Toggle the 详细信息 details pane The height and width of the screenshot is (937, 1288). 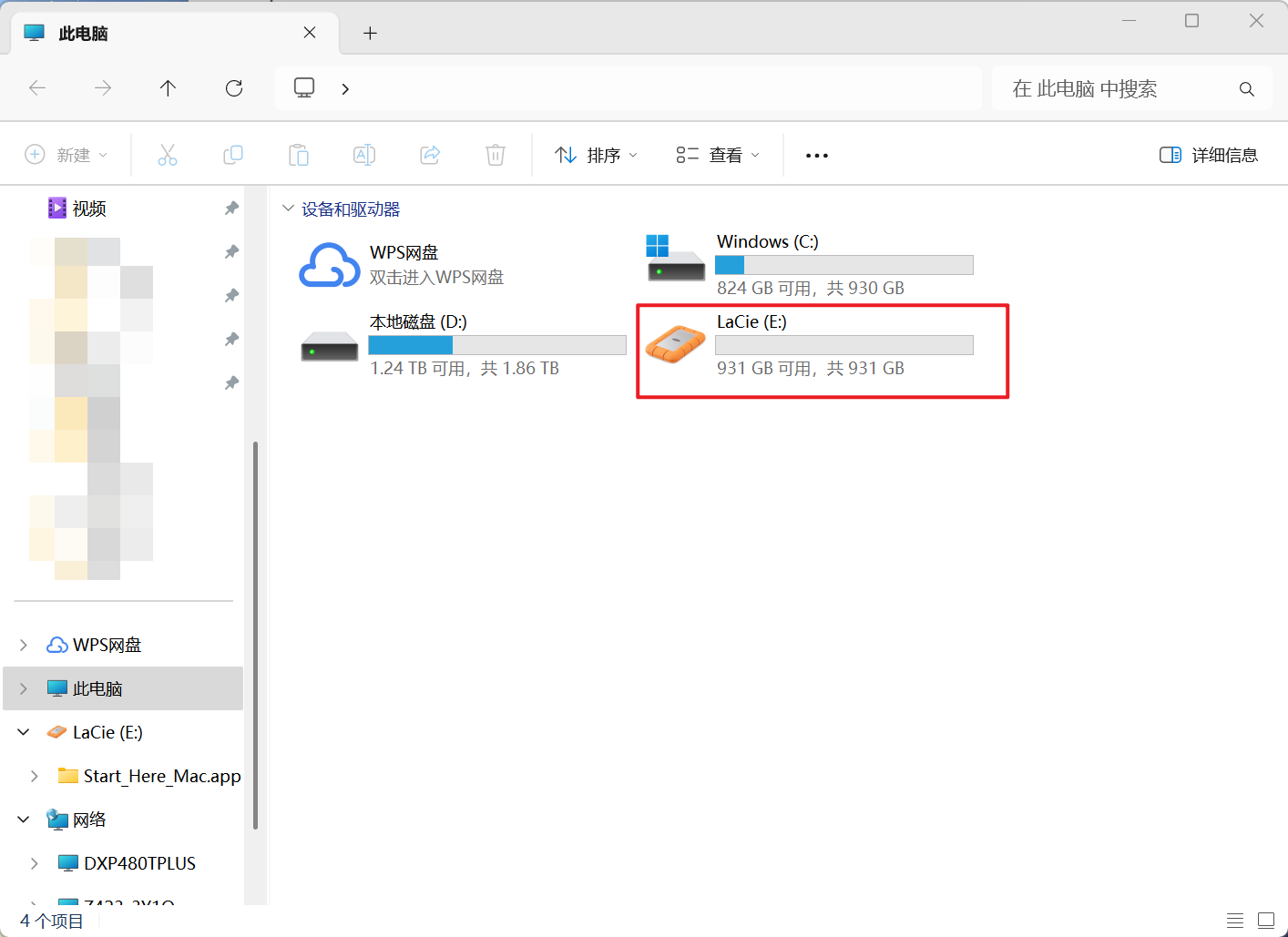click(1209, 155)
